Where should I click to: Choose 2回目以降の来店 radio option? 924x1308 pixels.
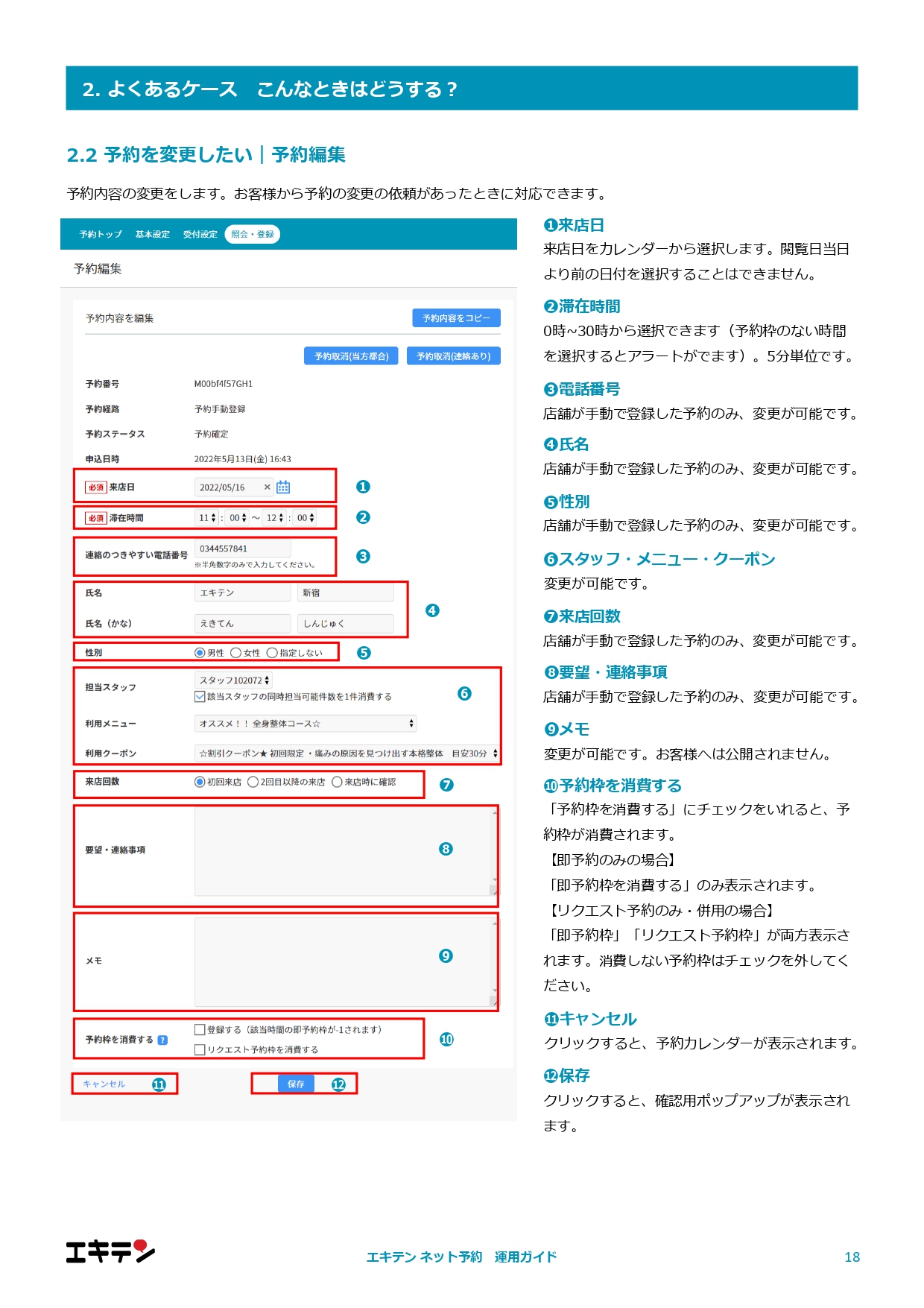(x=253, y=782)
